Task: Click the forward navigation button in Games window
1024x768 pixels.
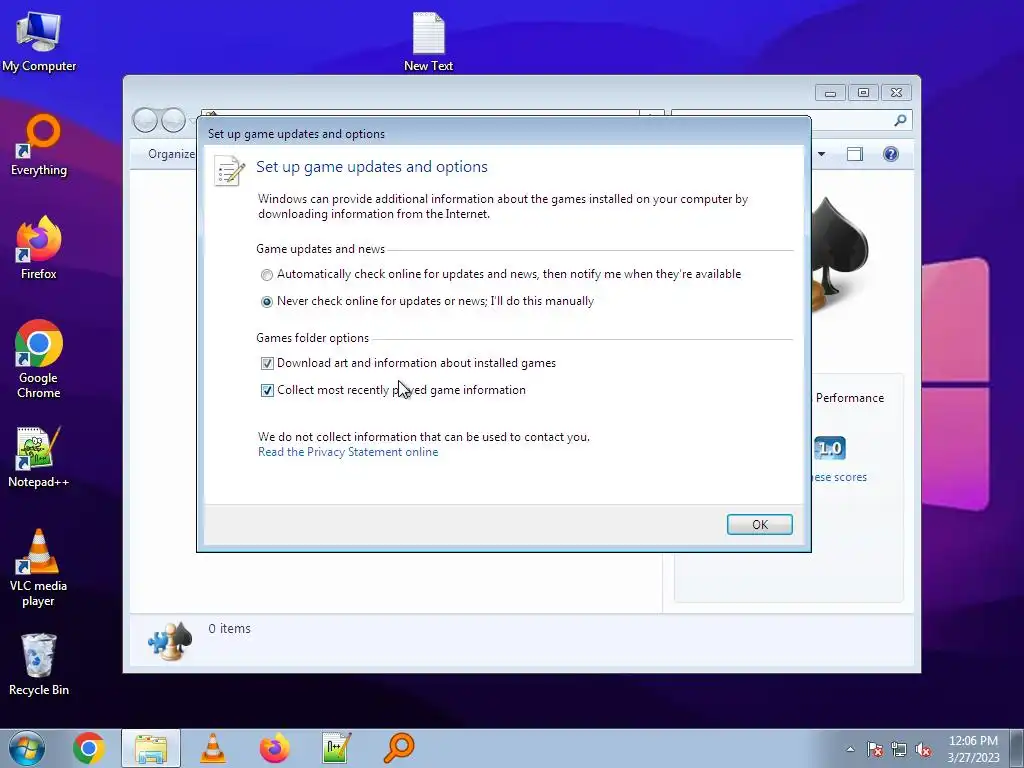Action: [173, 120]
